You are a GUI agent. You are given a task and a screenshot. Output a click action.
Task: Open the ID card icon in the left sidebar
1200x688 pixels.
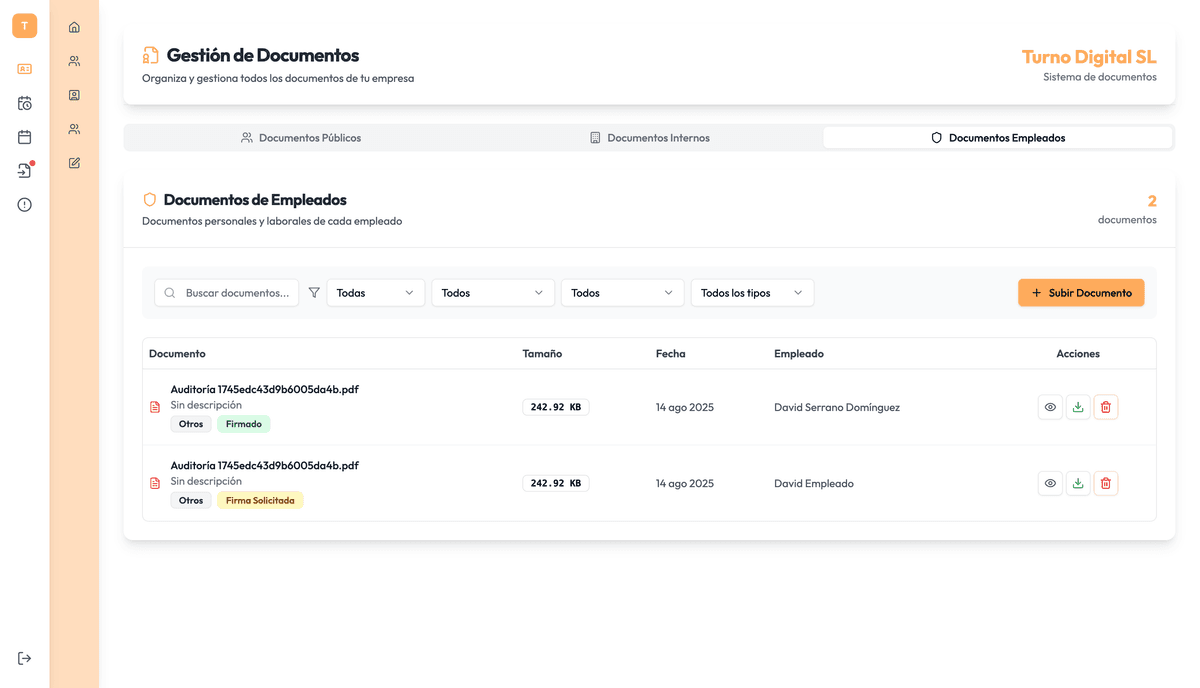25,69
